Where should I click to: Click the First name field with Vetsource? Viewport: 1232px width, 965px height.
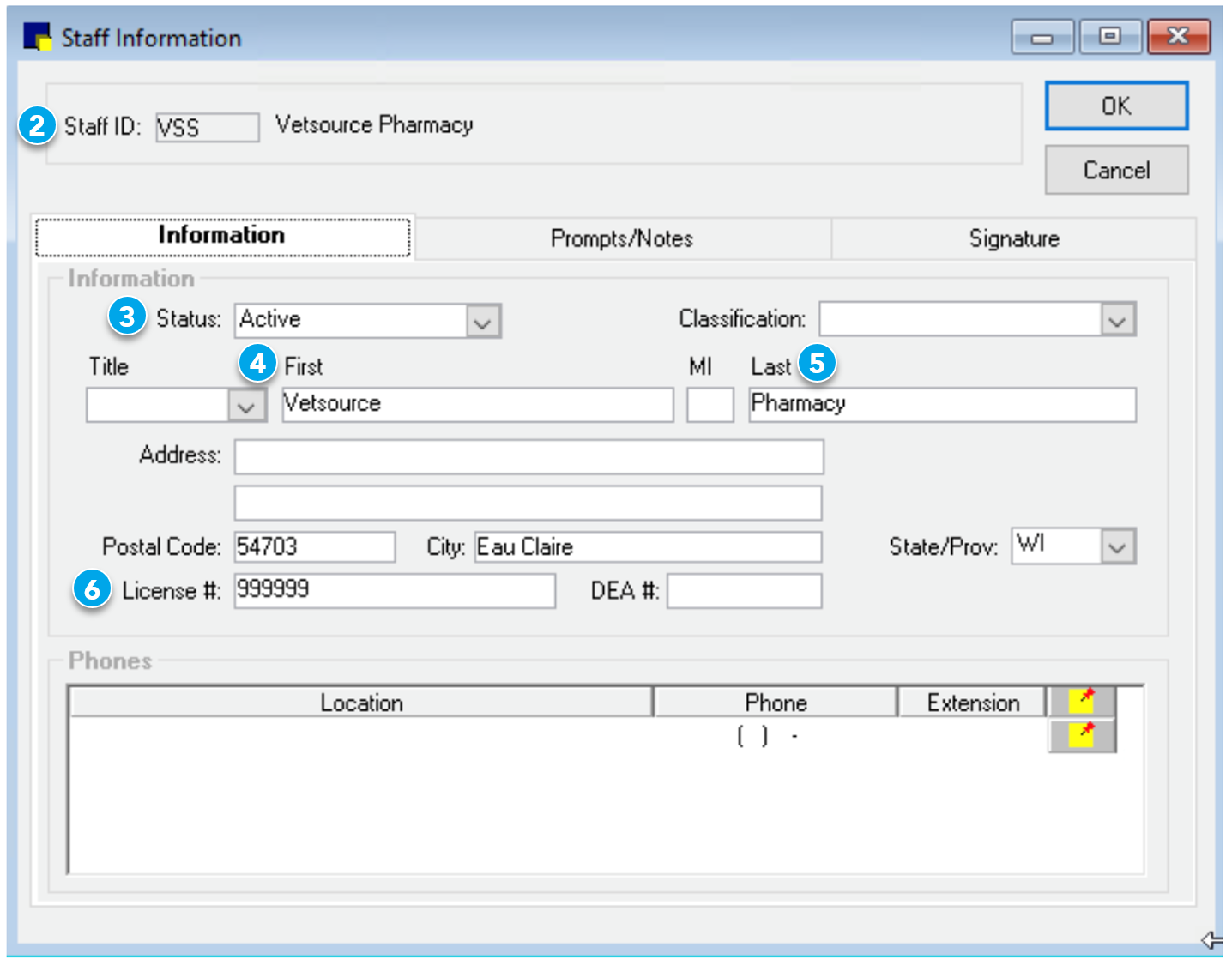point(478,404)
